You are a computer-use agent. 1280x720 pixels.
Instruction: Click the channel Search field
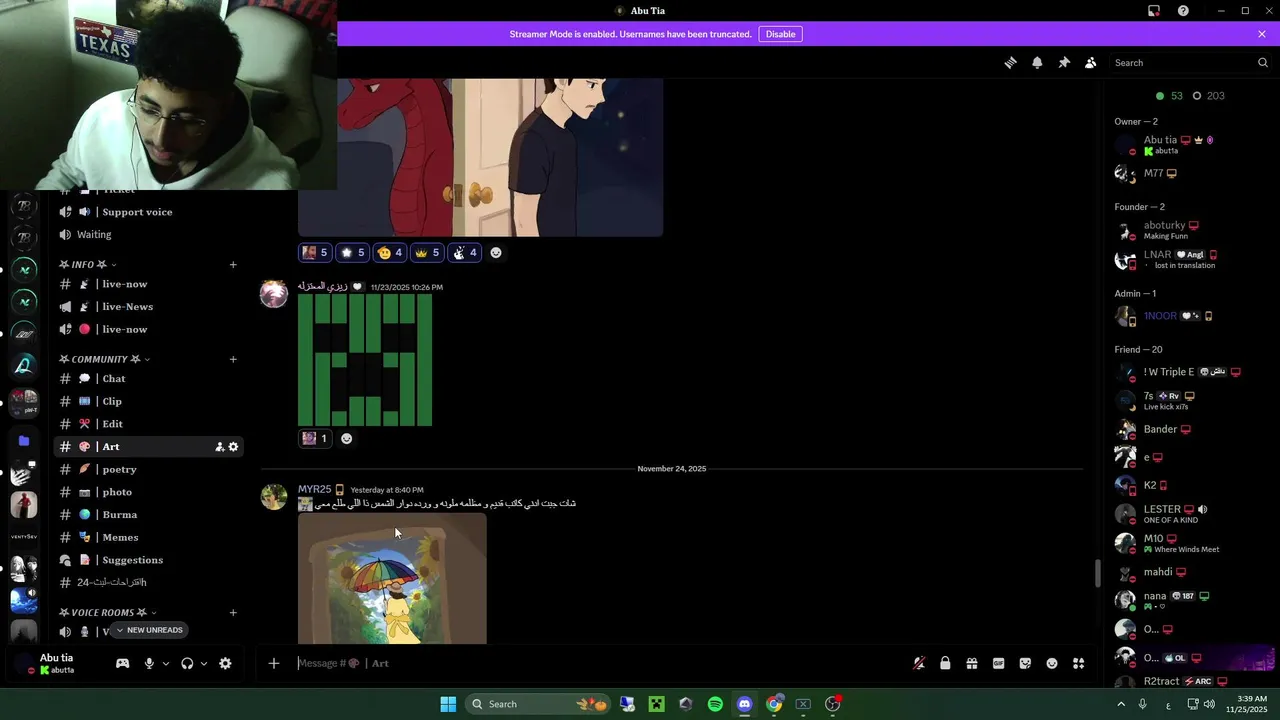tap(1190, 62)
